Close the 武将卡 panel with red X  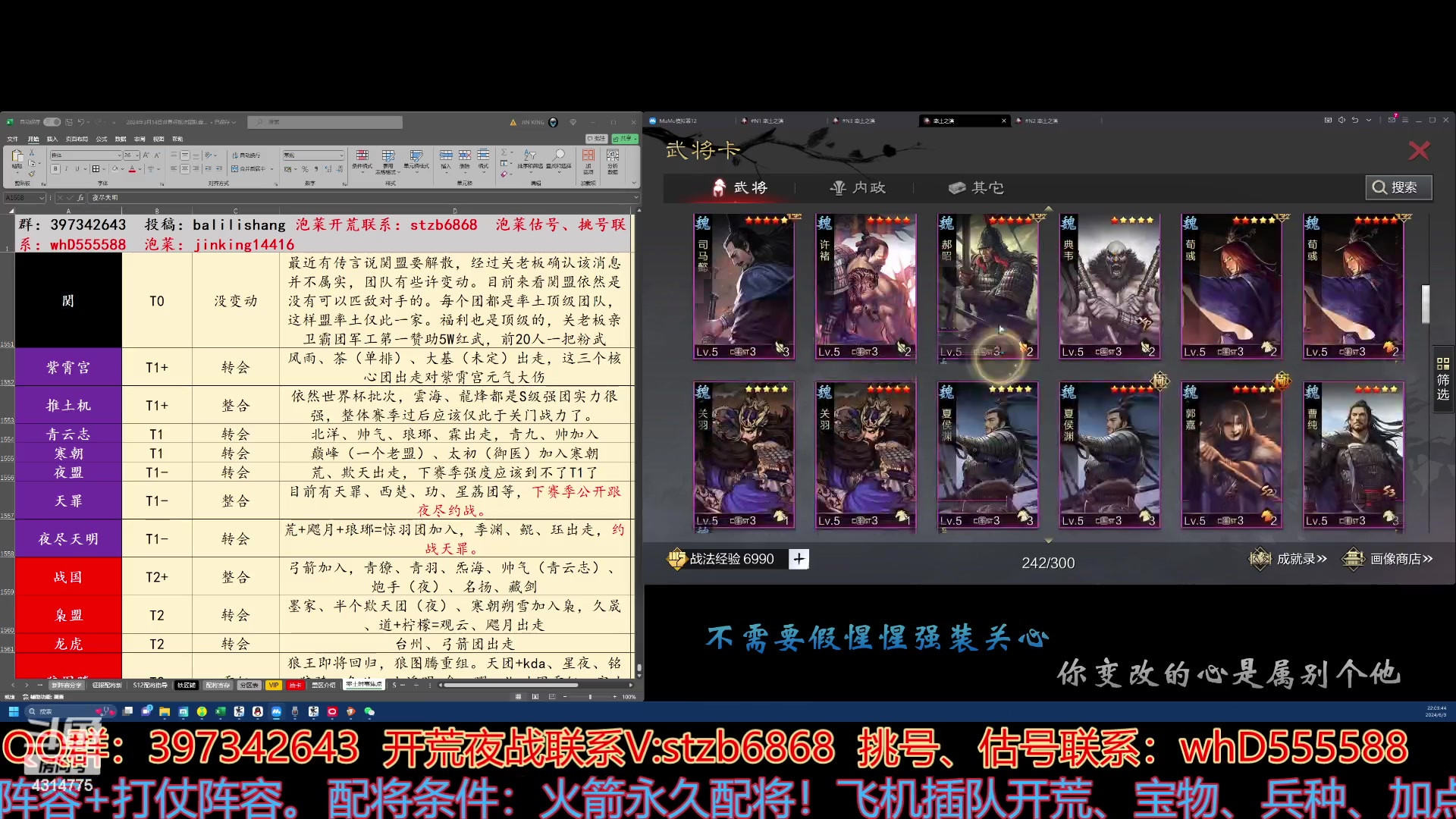coord(1419,151)
